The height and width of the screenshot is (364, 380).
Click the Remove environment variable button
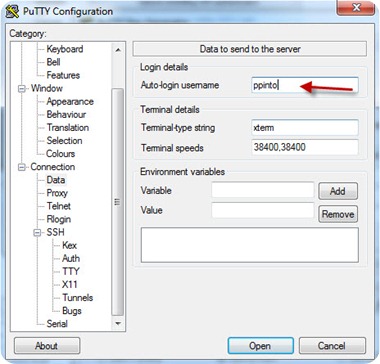click(338, 214)
